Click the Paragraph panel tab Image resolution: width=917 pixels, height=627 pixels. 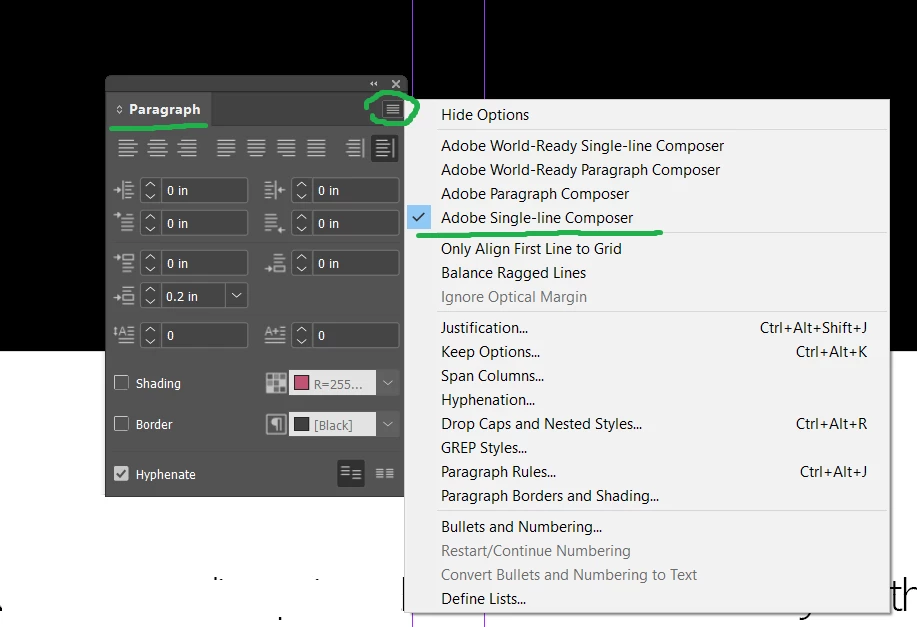click(x=159, y=109)
